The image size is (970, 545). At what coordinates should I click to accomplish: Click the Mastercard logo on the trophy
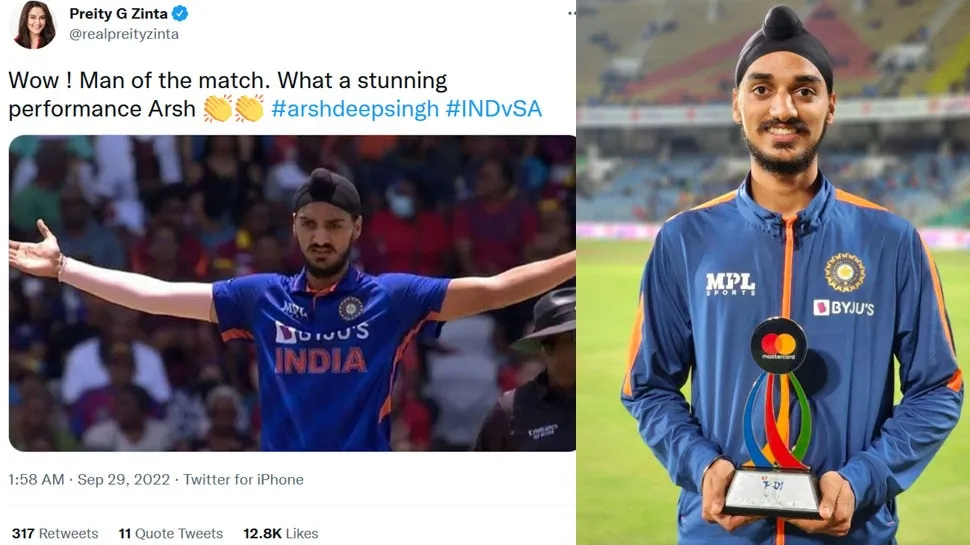778,345
